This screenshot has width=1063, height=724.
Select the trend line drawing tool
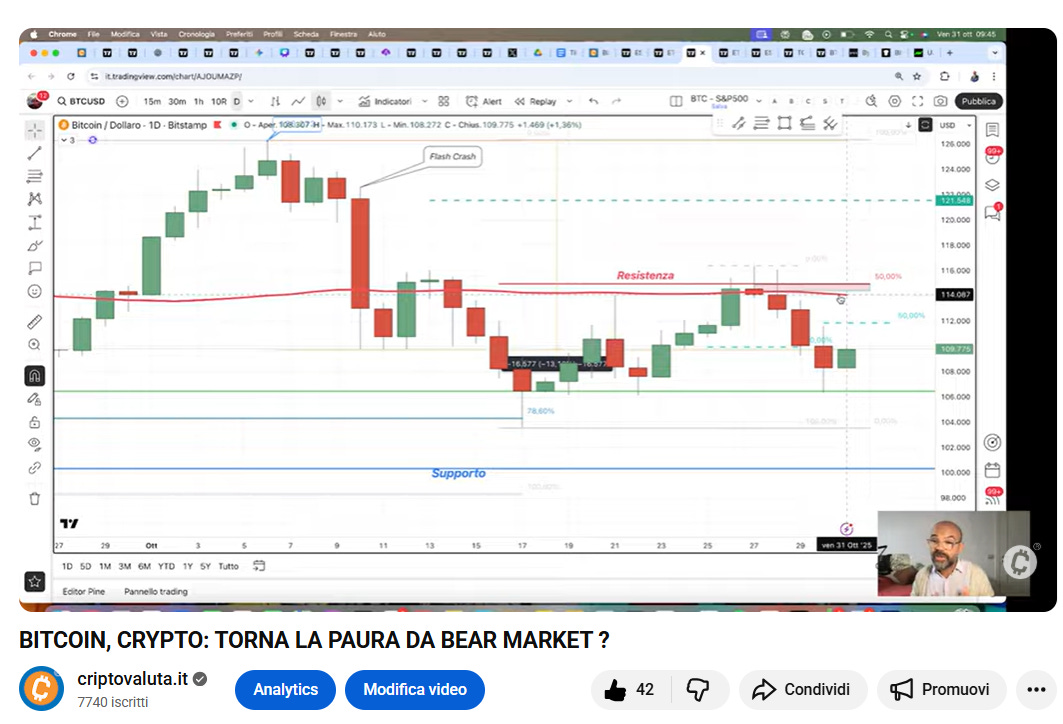tap(35, 153)
